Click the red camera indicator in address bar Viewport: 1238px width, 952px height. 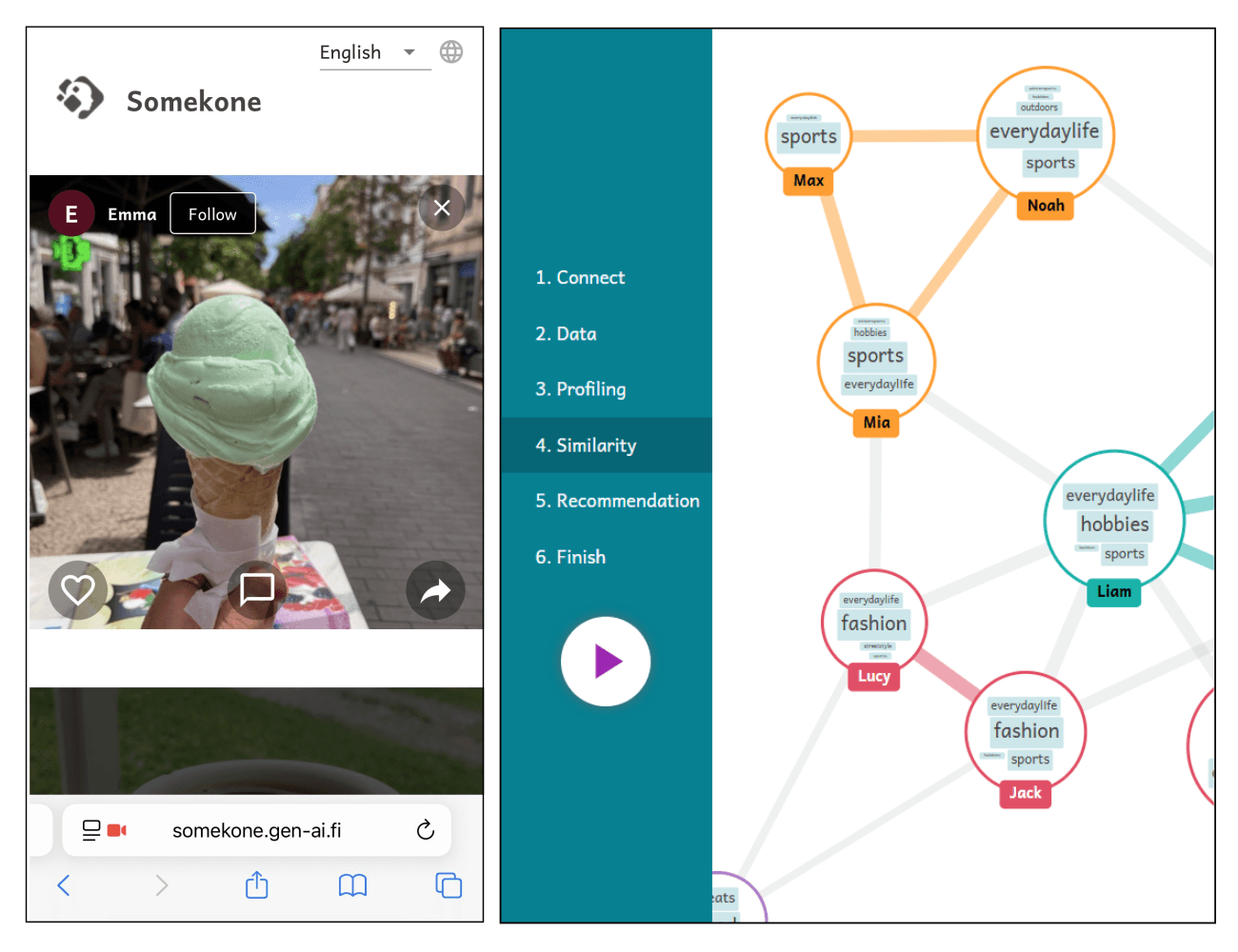click(116, 829)
